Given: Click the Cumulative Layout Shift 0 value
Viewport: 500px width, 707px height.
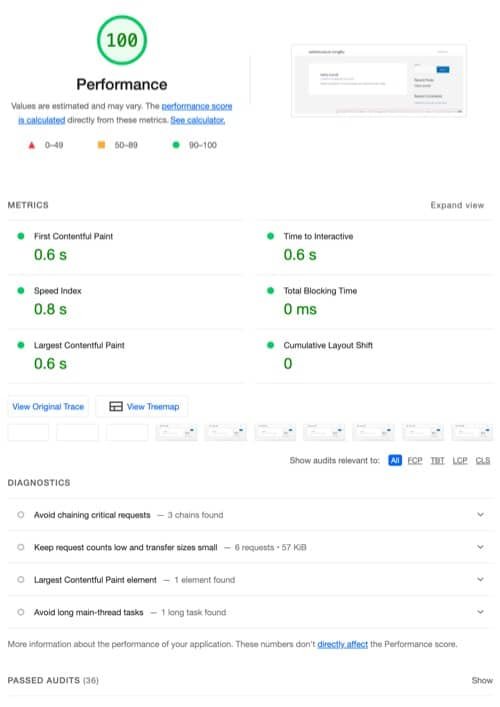Looking at the screenshot, I should [x=288, y=364].
